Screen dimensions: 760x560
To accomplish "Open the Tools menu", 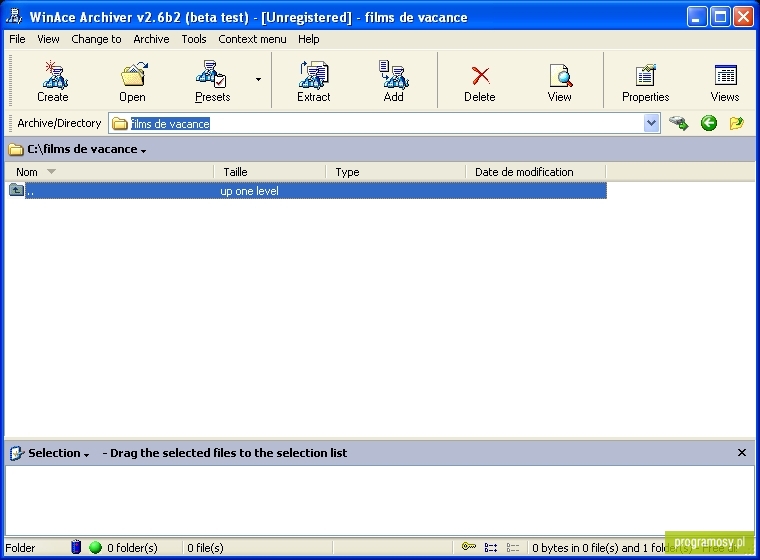I will (194, 39).
